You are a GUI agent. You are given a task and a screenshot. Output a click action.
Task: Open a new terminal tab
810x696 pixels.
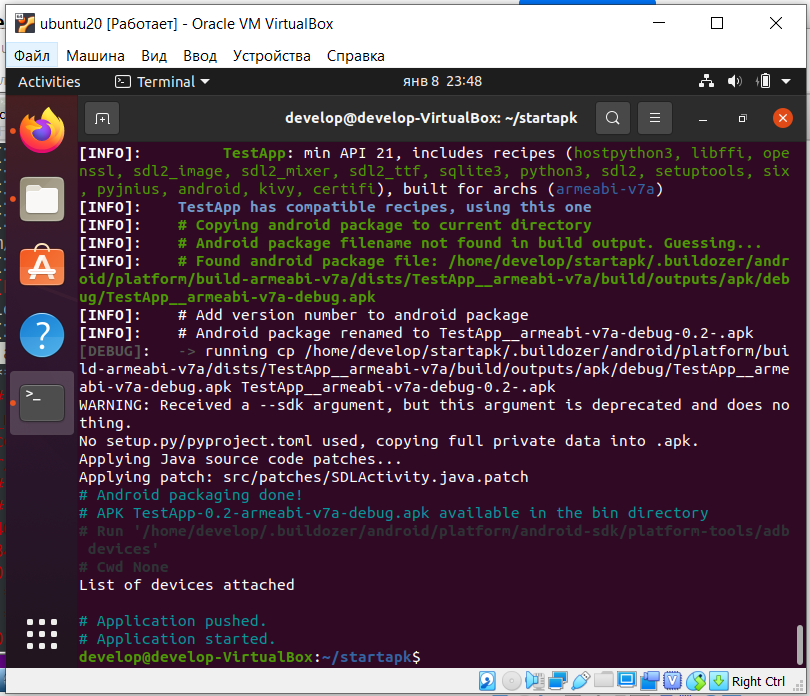[x=102, y=118]
